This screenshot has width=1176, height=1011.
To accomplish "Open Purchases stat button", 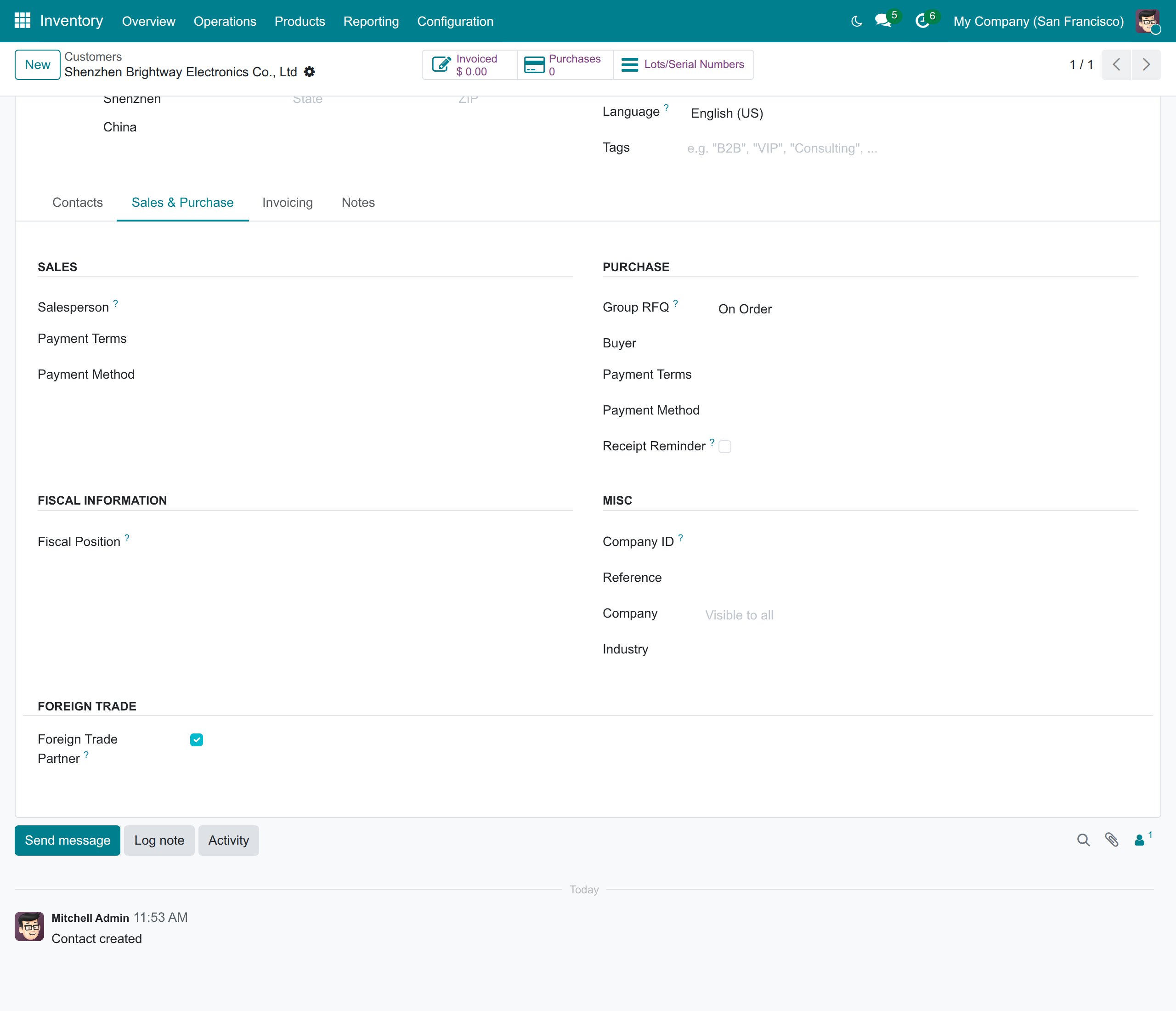I will click(x=565, y=65).
